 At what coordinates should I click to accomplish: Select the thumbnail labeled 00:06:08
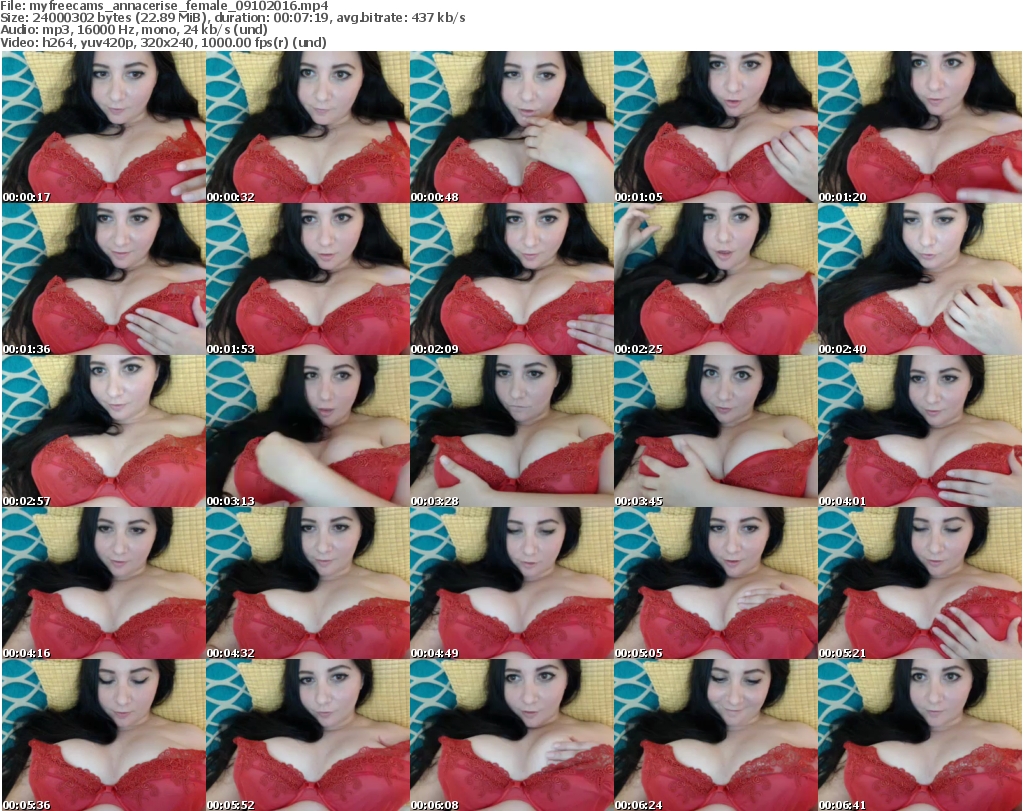pos(511,735)
